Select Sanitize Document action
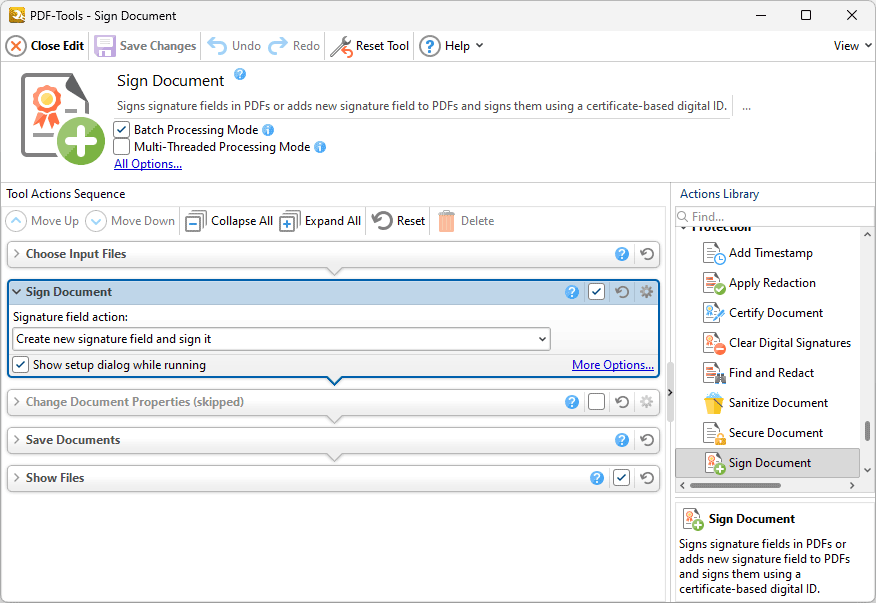Image resolution: width=876 pixels, height=603 pixels. pos(767,403)
